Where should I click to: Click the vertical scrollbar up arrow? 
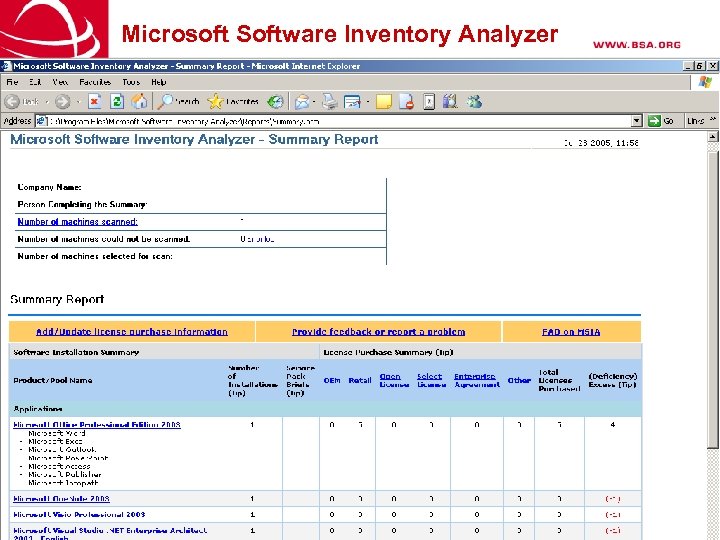pos(713,136)
